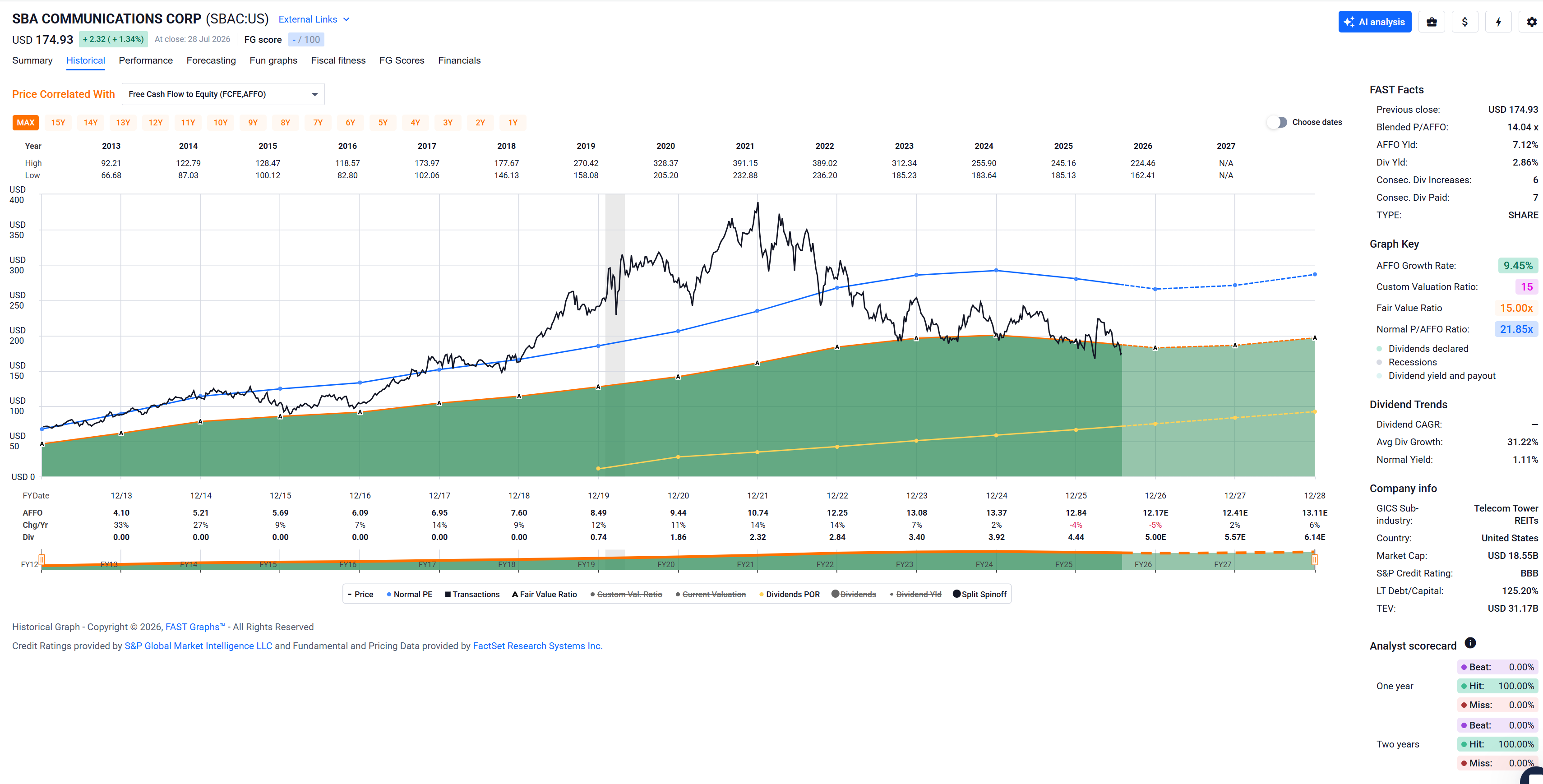Switch to the Financials tab
Image resolution: width=1543 pixels, height=784 pixels.
click(459, 60)
